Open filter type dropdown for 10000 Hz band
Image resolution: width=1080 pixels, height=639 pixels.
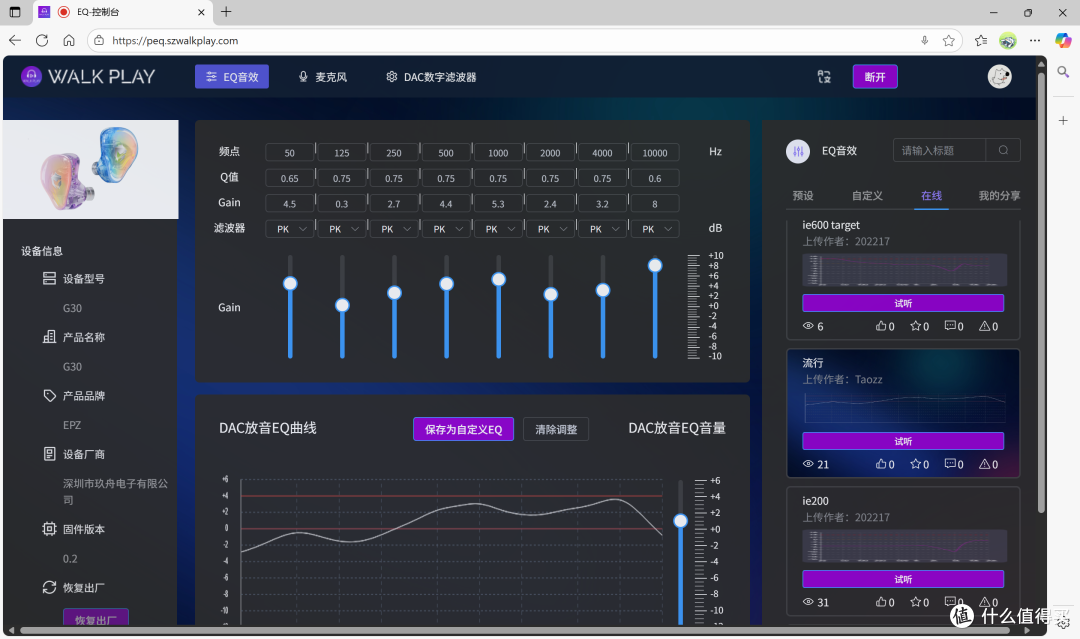655,229
